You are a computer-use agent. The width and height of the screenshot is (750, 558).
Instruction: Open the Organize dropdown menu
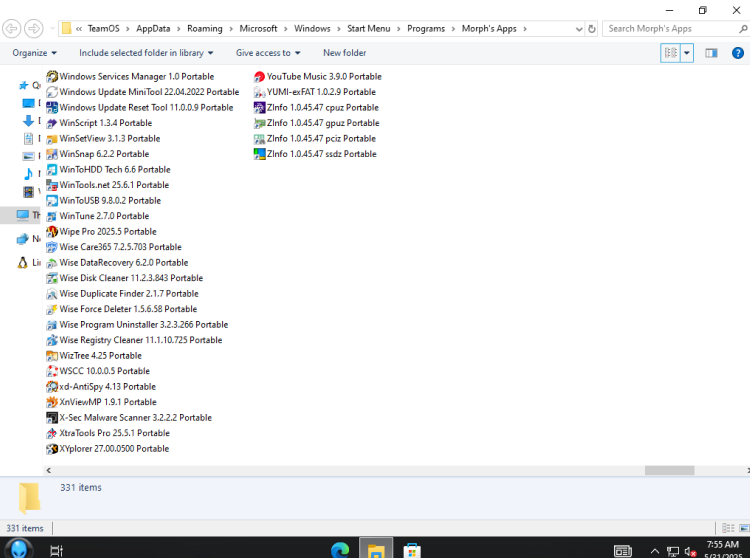click(34, 53)
